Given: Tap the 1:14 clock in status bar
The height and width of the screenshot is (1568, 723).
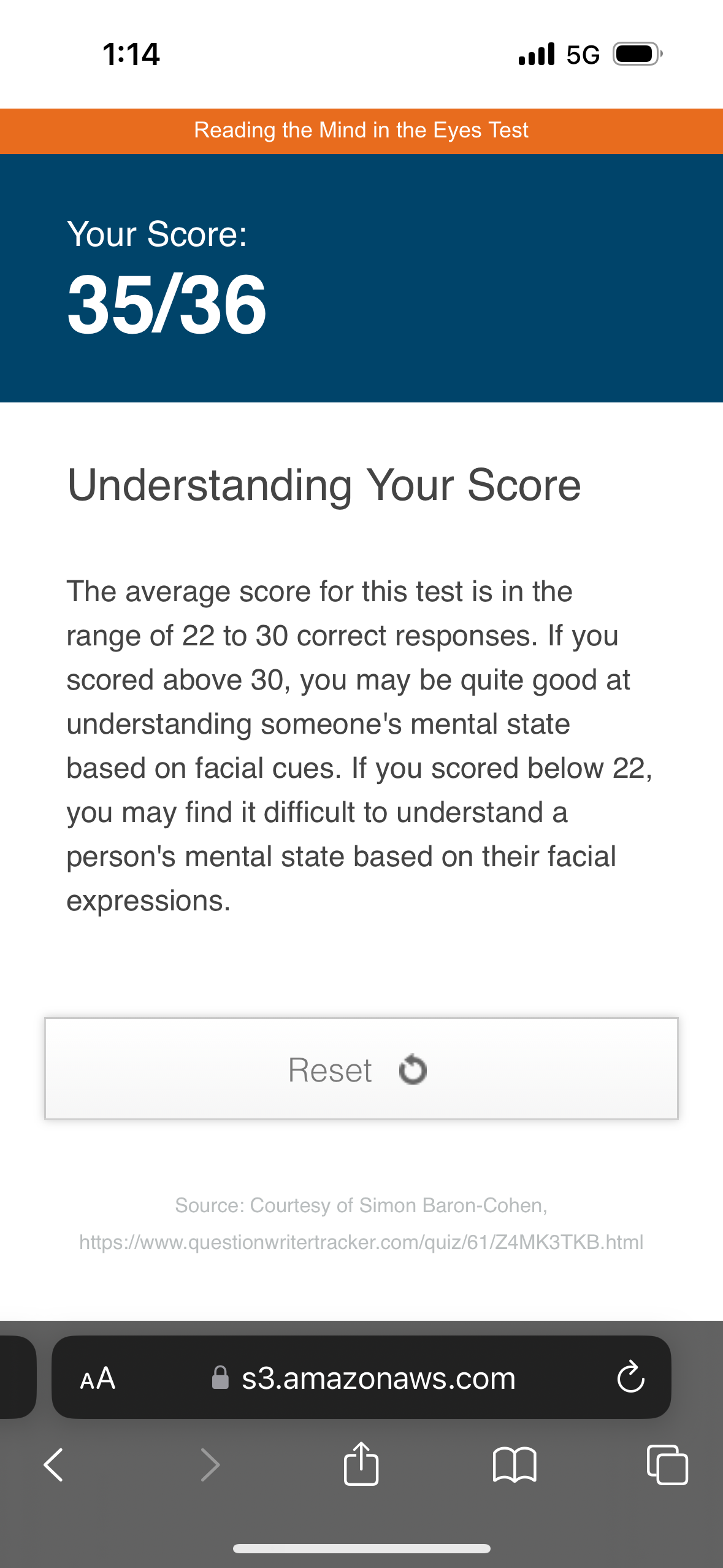Looking at the screenshot, I should pos(131,54).
